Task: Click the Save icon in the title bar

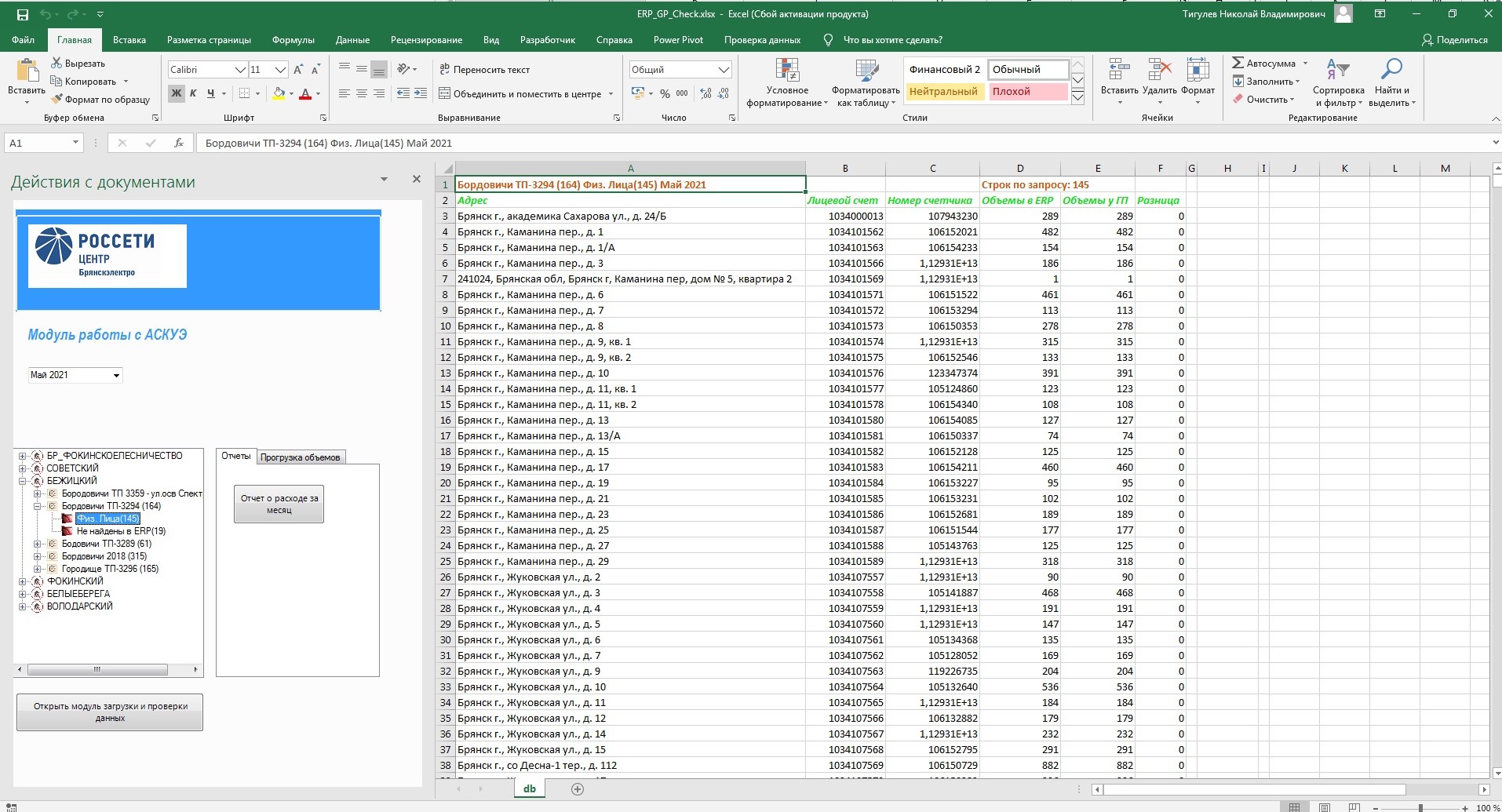Action: [x=23, y=14]
